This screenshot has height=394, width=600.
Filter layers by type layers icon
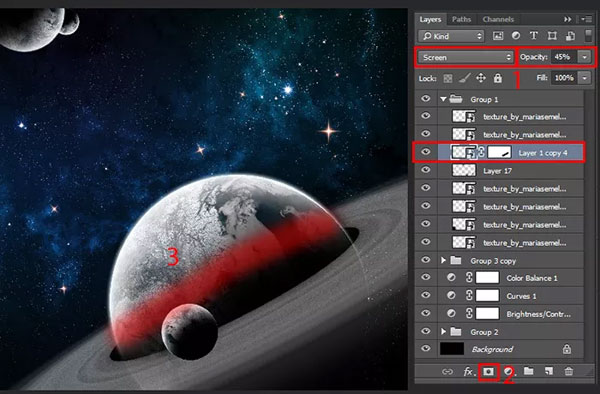tap(533, 36)
